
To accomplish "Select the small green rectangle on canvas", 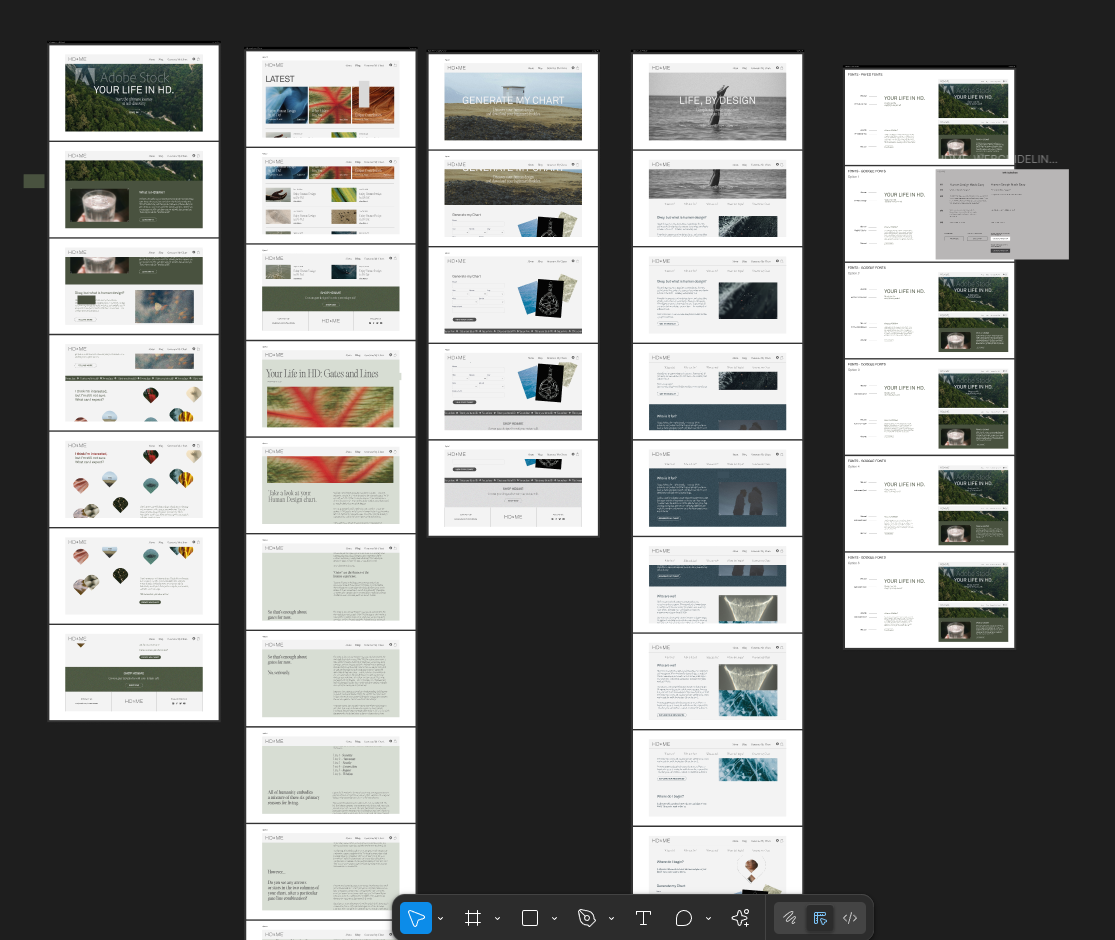I will pos(34,181).
